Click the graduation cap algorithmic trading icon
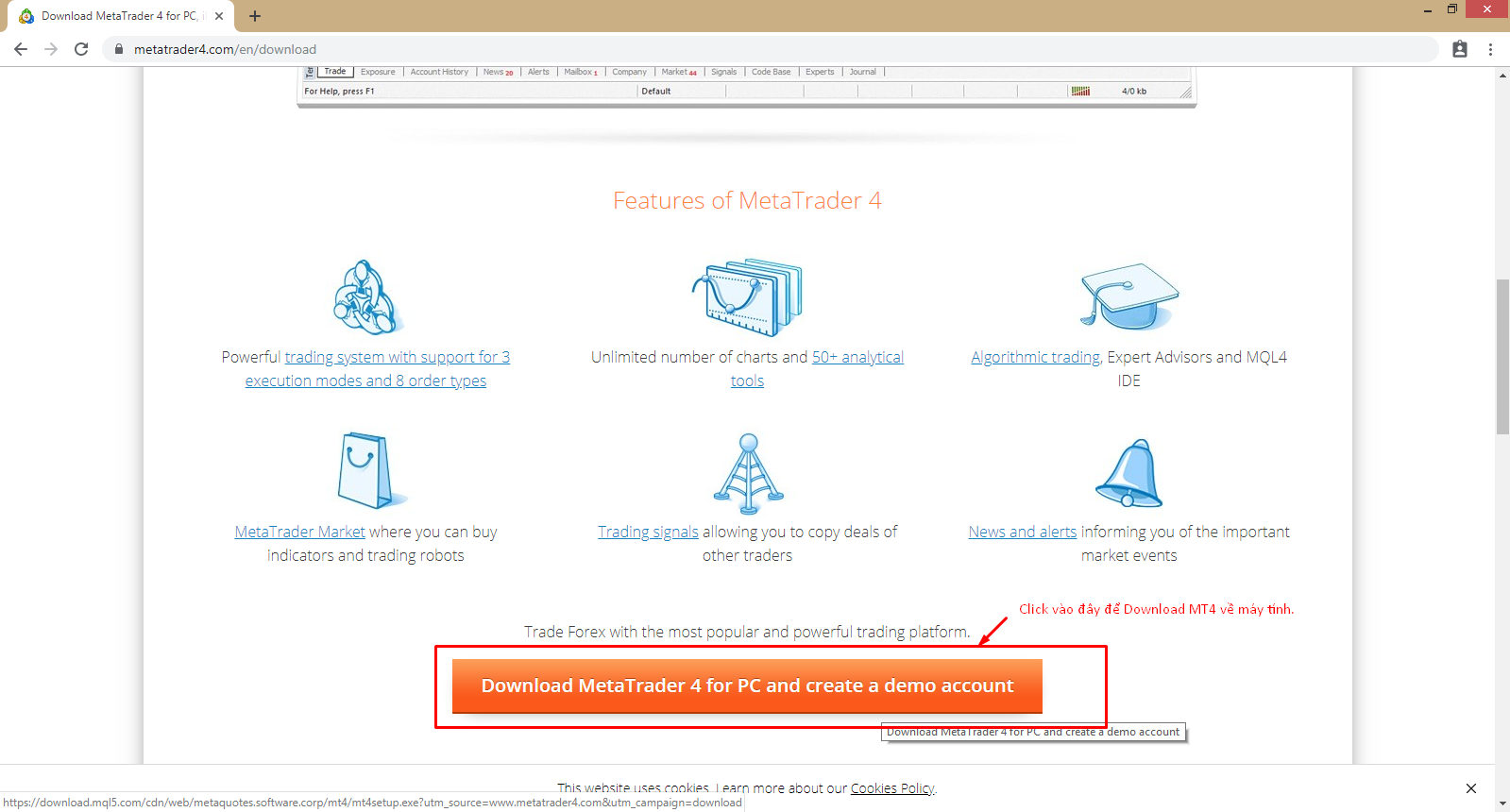 click(x=1129, y=296)
